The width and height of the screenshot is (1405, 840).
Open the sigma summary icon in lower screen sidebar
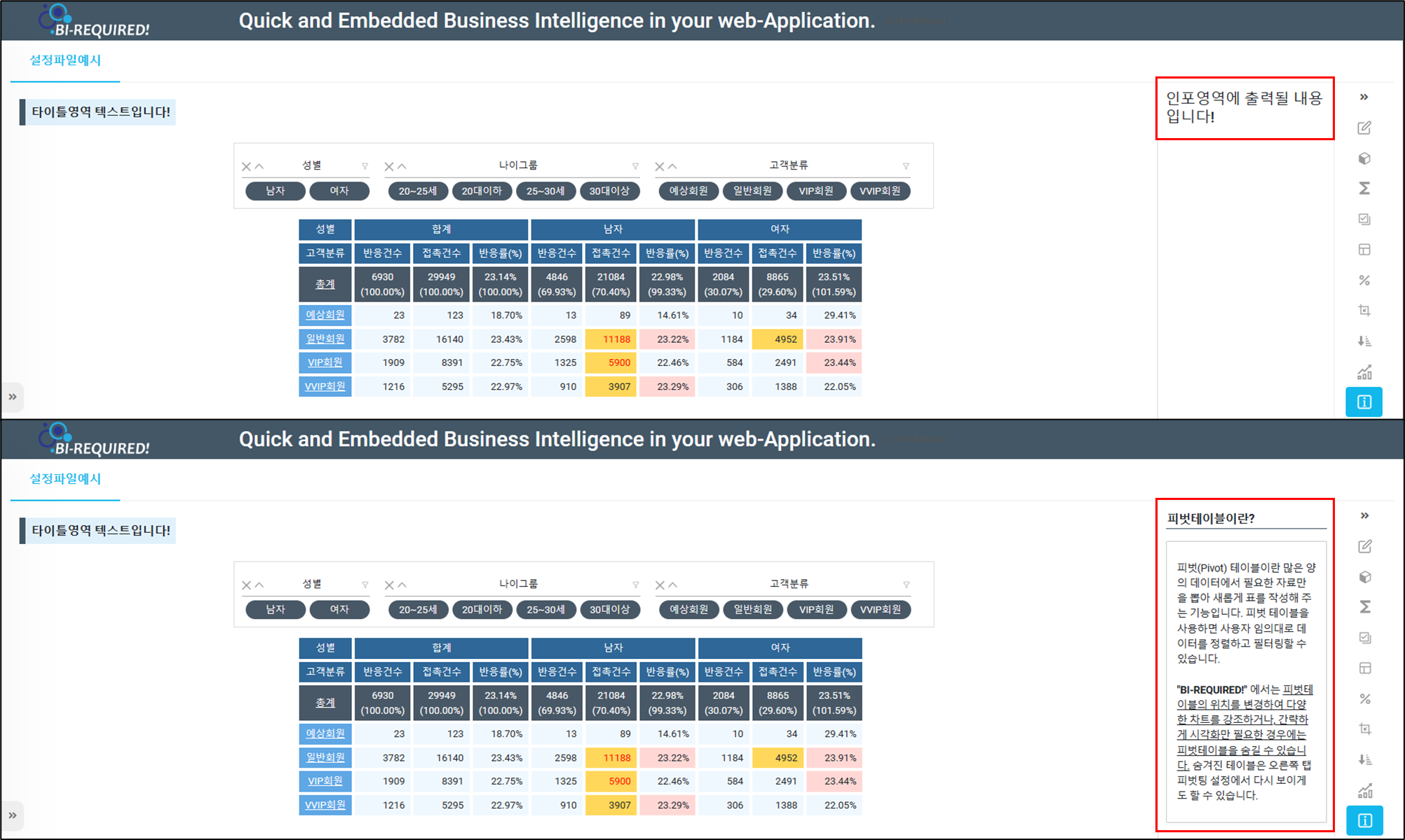[1365, 607]
